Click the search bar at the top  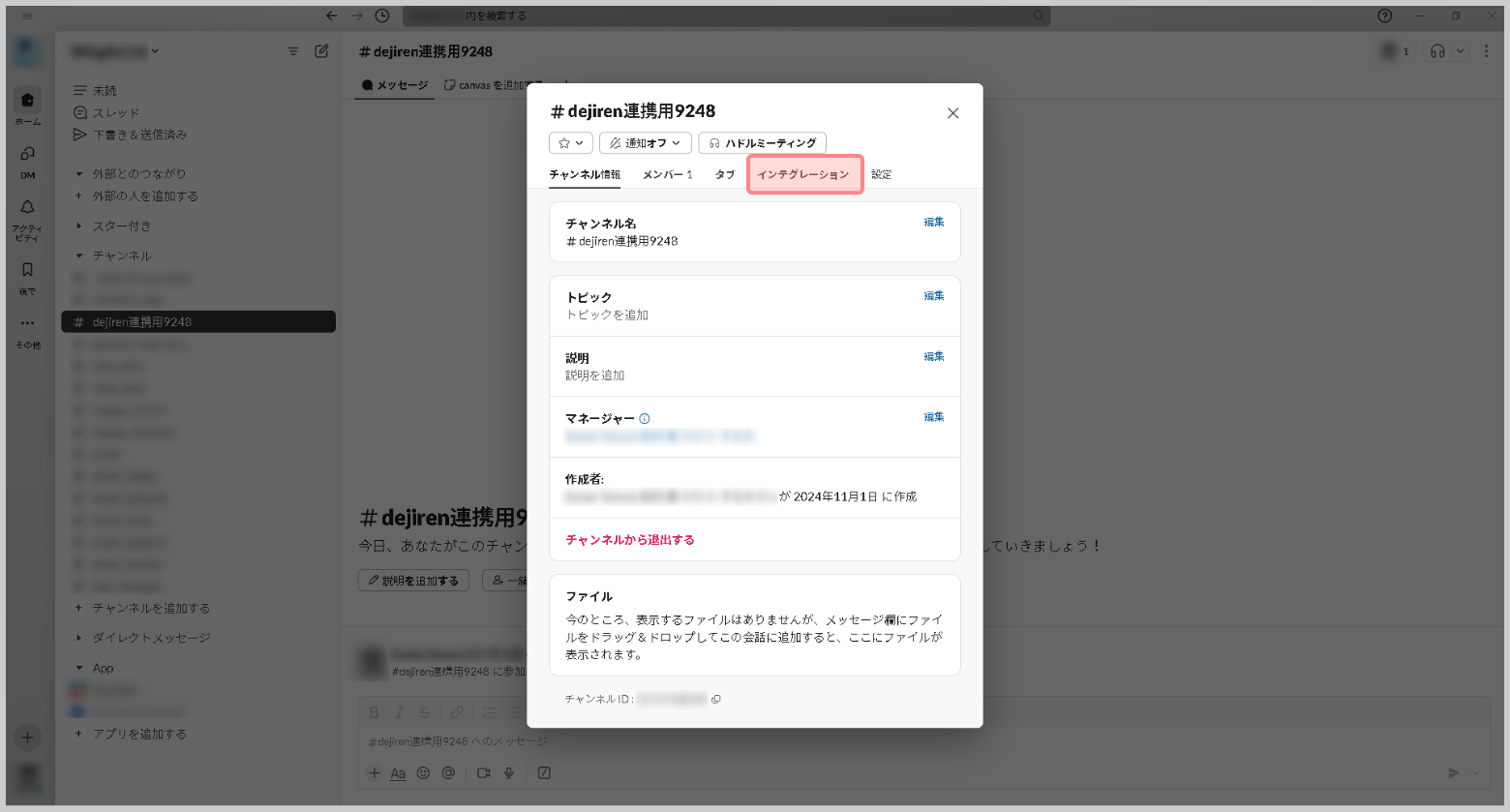tap(726, 15)
